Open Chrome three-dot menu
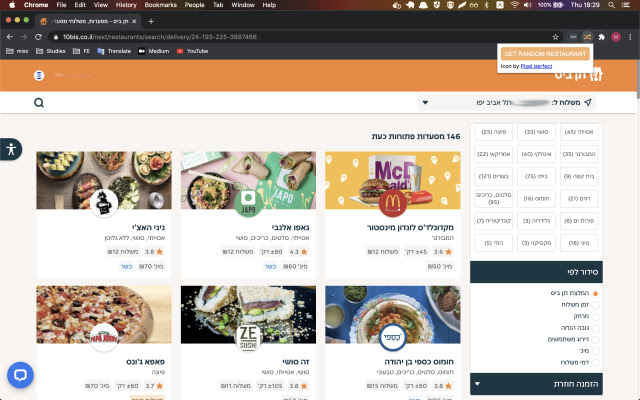 click(x=630, y=37)
